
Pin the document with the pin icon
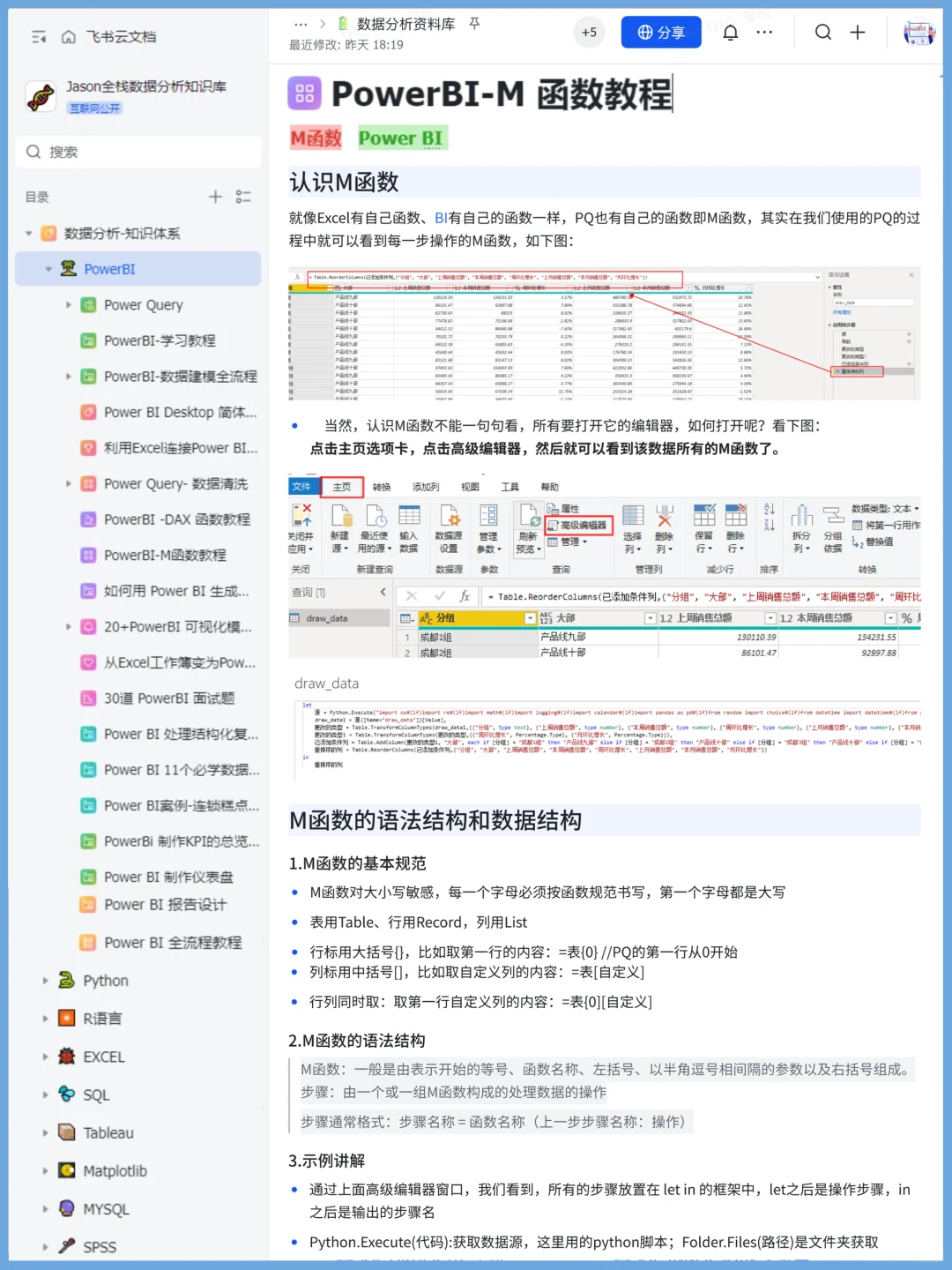pyautogui.click(x=474, y=24)
